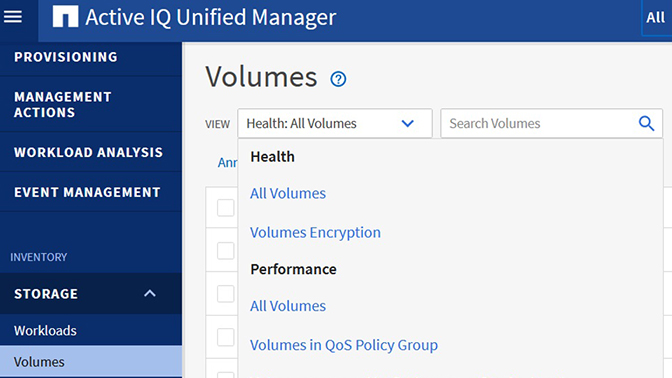Click the Health group heading in dropdown
The height and width of the screenshot is (378, 672).
tap(273, 156)
